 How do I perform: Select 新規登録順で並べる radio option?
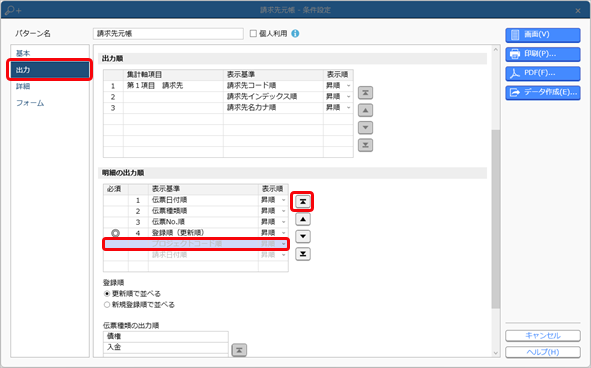click(x=107, y=304)
